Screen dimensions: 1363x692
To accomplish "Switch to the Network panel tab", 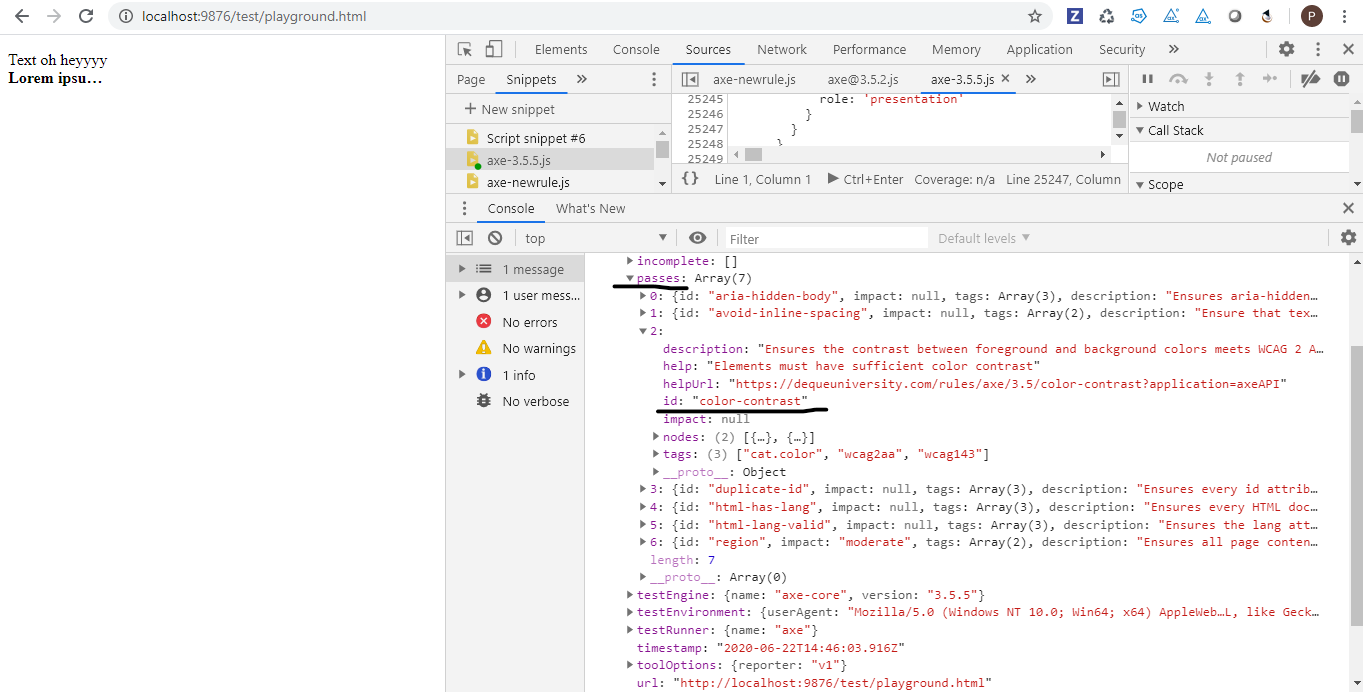I will (781, 48).
